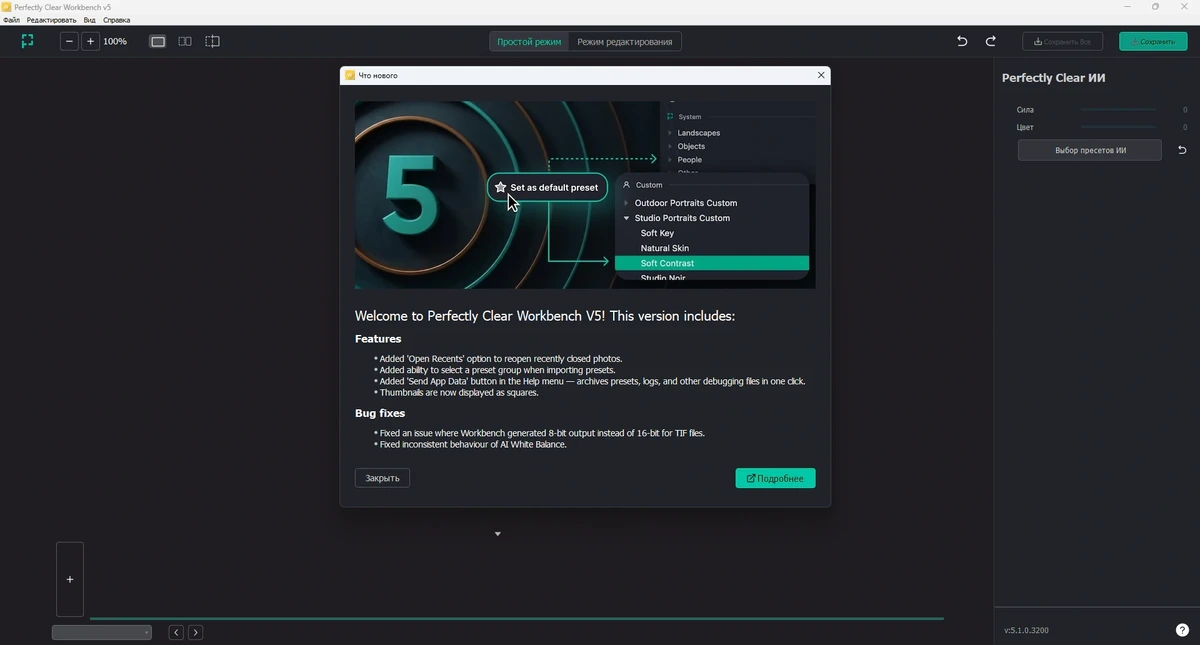Screen dimensions: 1200x645
Task: Adjust the Сила slider
Action: pos(1118,110)
